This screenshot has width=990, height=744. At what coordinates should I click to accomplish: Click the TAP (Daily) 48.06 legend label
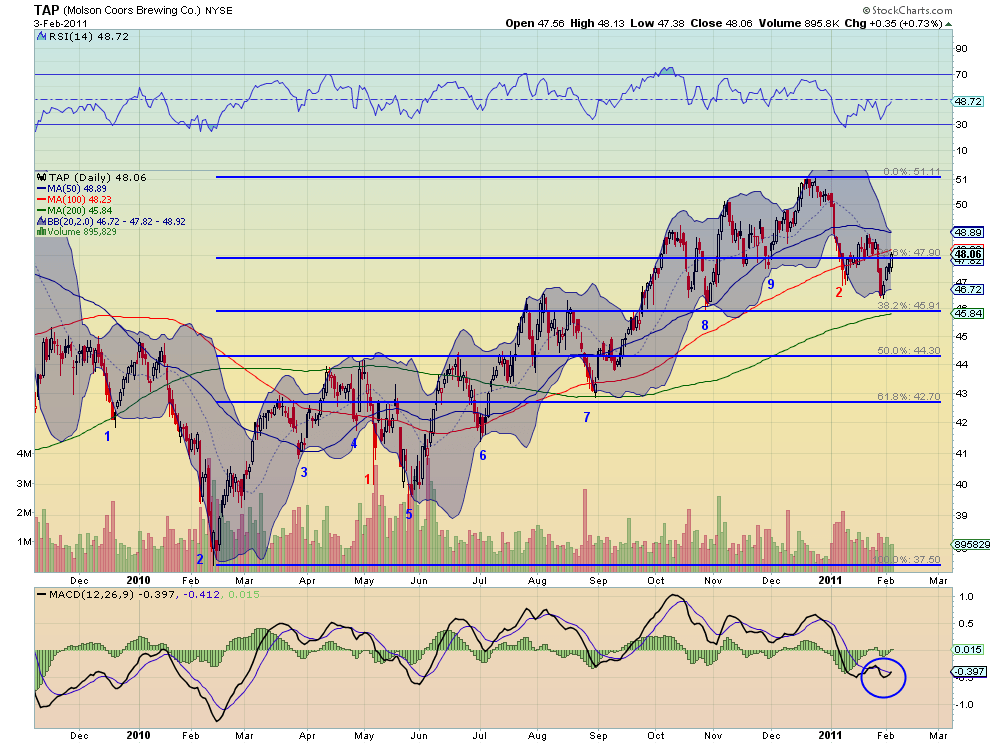click(97, 177)
